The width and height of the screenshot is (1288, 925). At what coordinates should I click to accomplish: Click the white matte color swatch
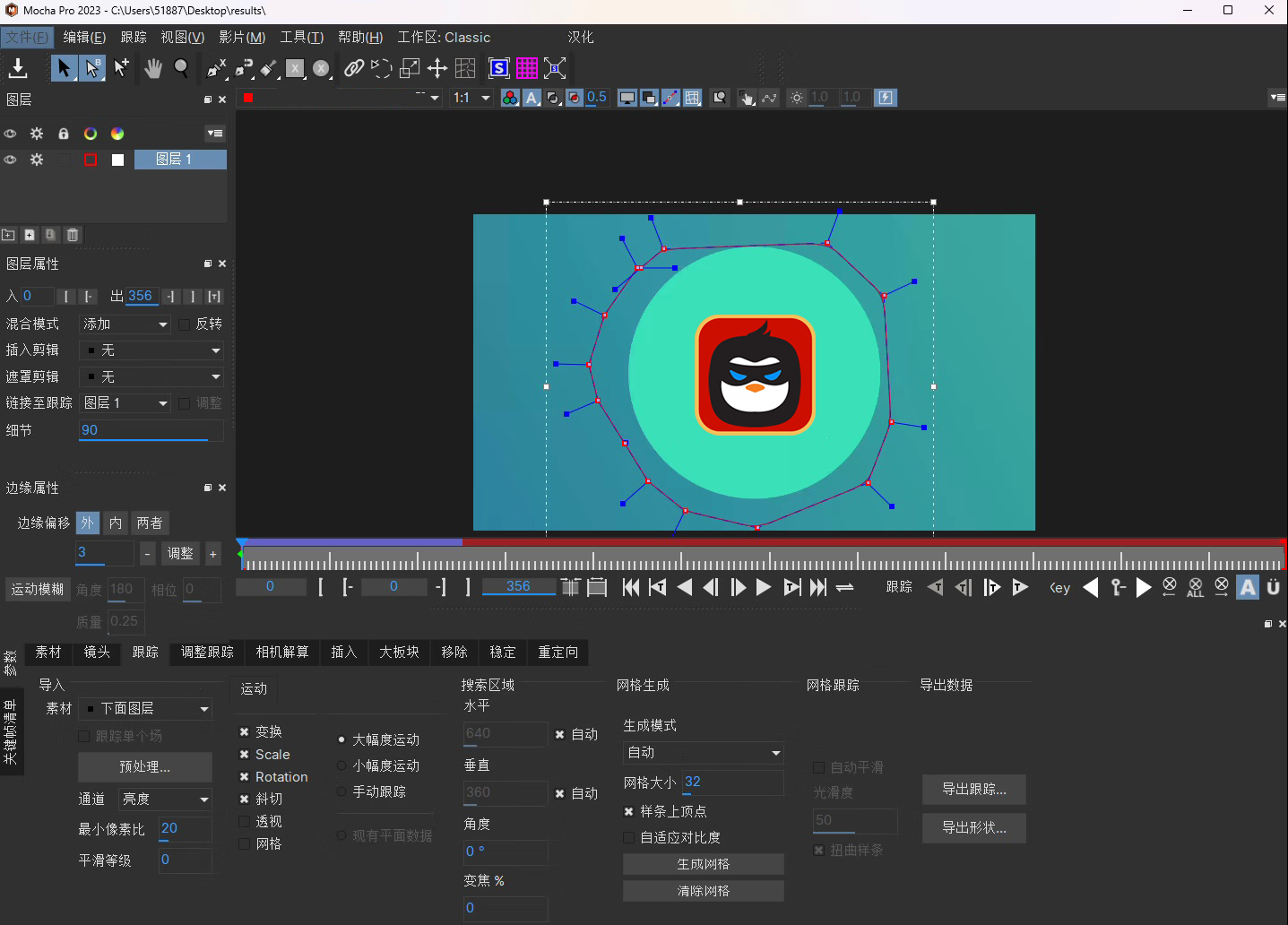(x=117, y=160)
